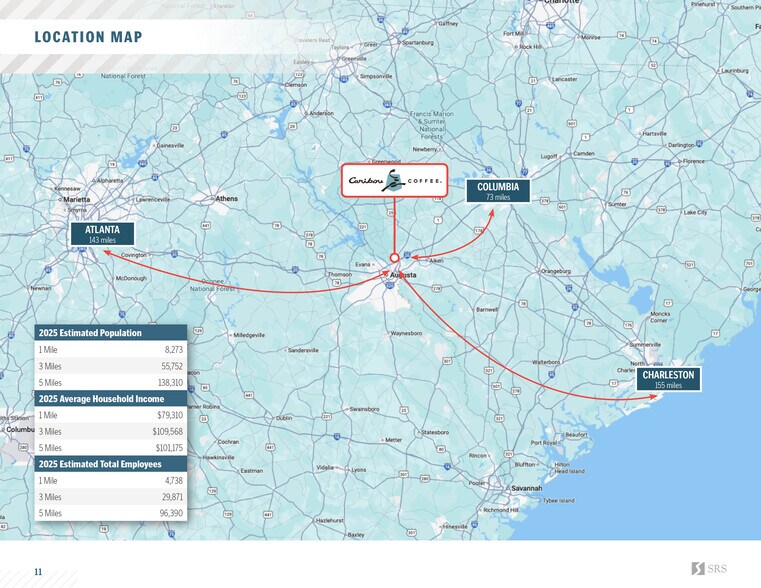Select the ATLANTA 143 miles label
Screen dimensions: 761x588
[x=103, y=235]
